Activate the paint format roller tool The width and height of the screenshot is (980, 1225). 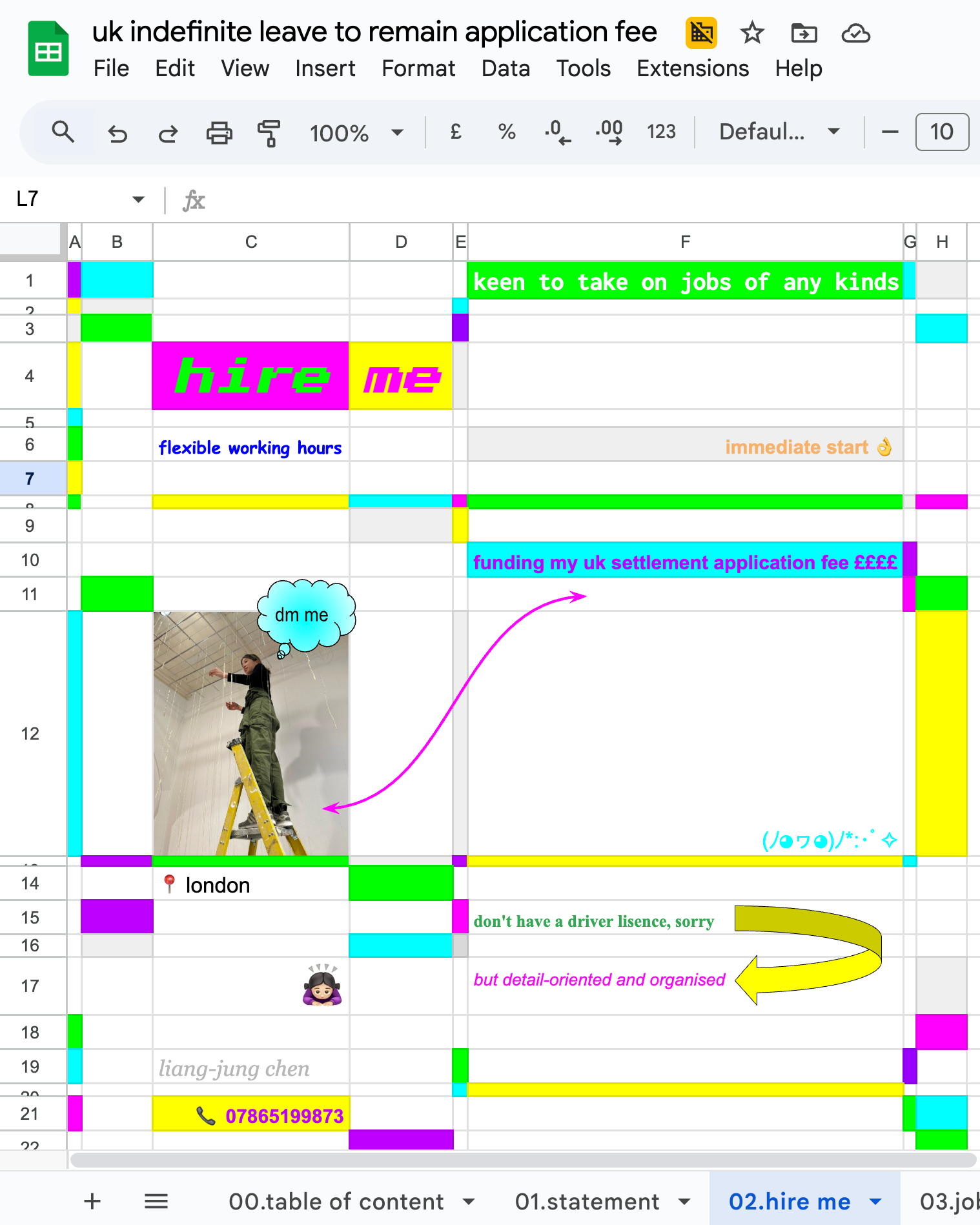click(x=269, y=133)
